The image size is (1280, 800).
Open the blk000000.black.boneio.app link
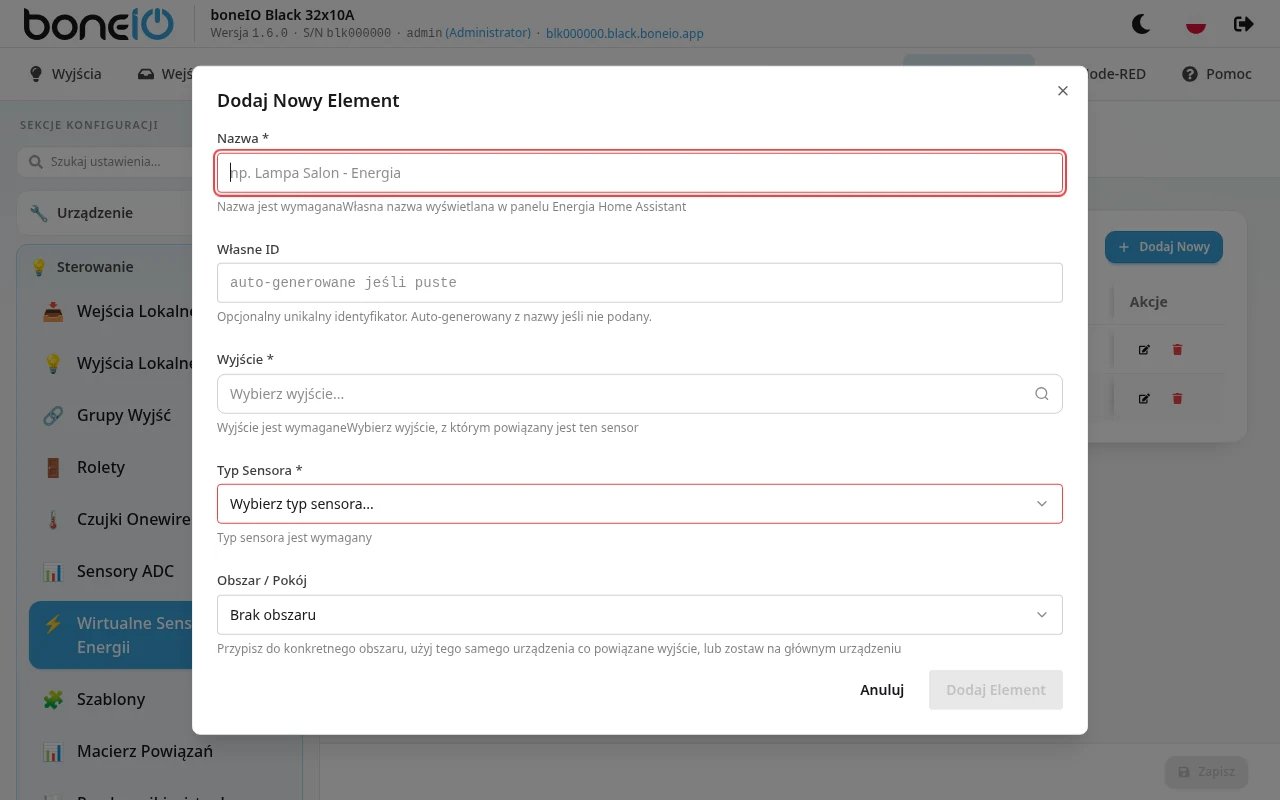(625, 33)
